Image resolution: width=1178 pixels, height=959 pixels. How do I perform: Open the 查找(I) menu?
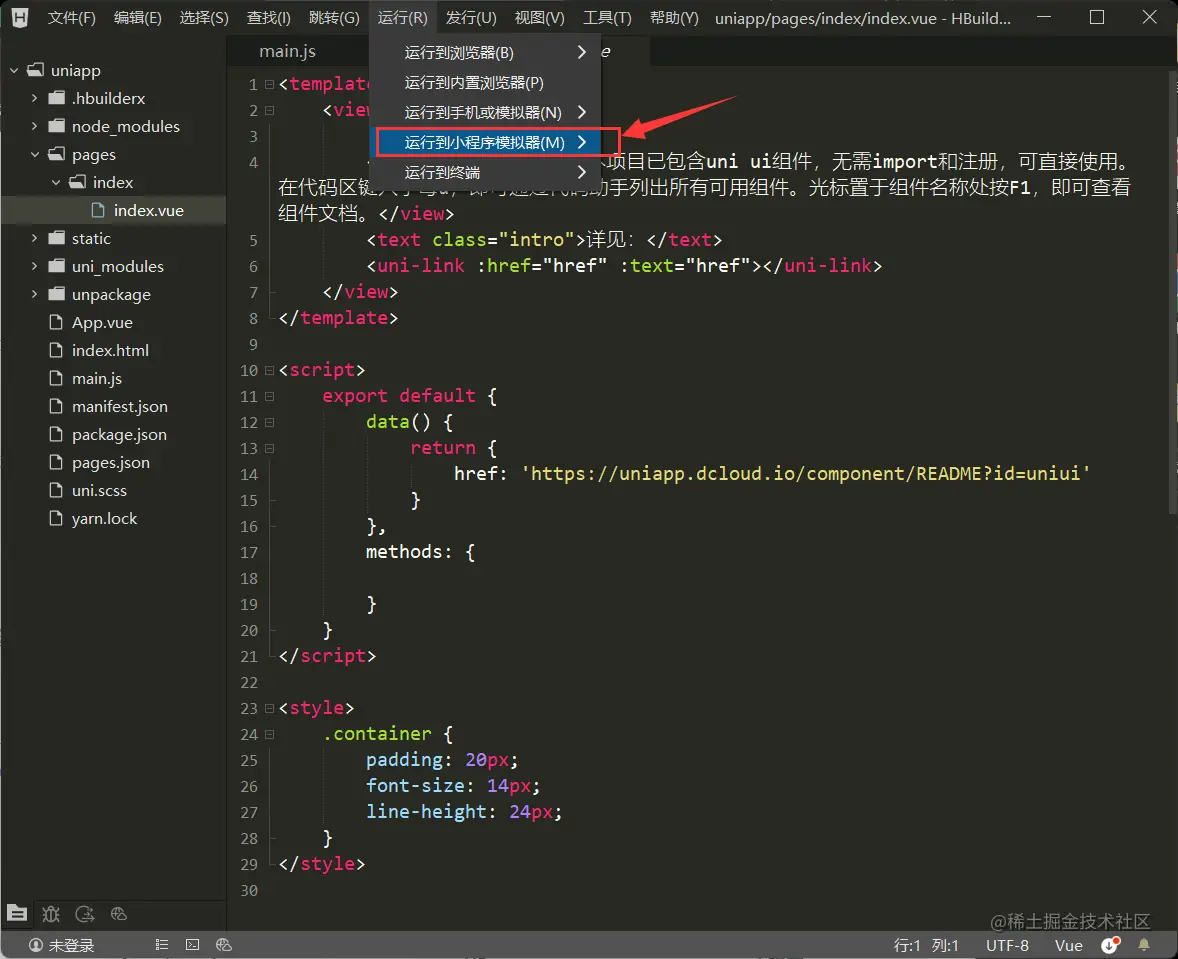pos(268,17)
